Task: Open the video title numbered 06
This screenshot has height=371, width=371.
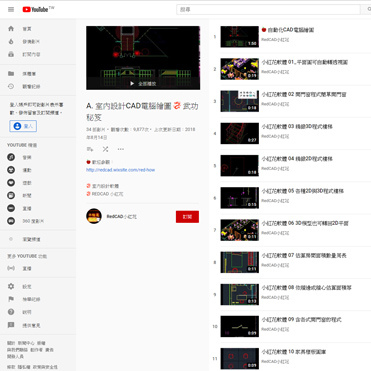Action: tap(305, 223)
